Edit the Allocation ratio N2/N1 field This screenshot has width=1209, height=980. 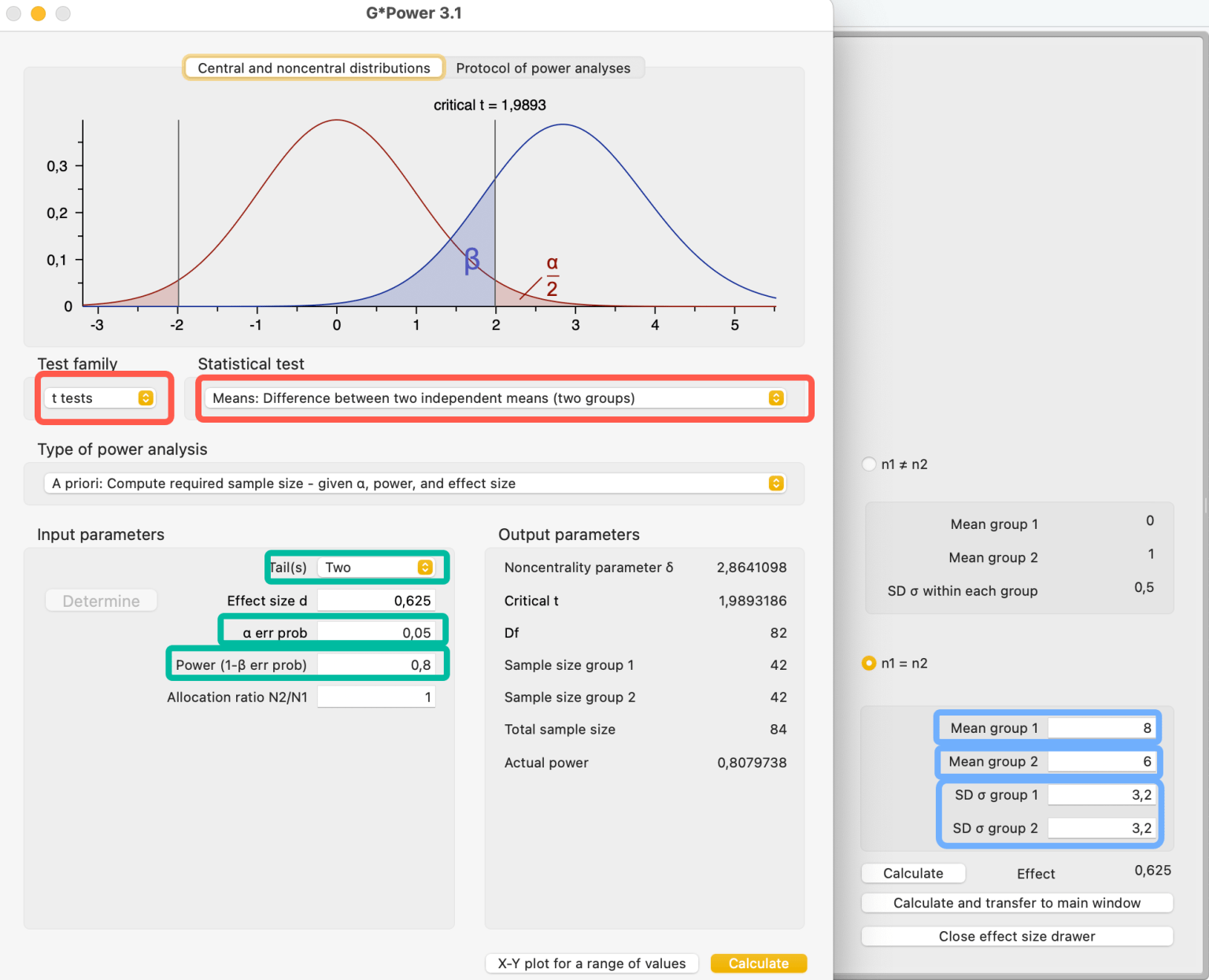pos(376,697)
